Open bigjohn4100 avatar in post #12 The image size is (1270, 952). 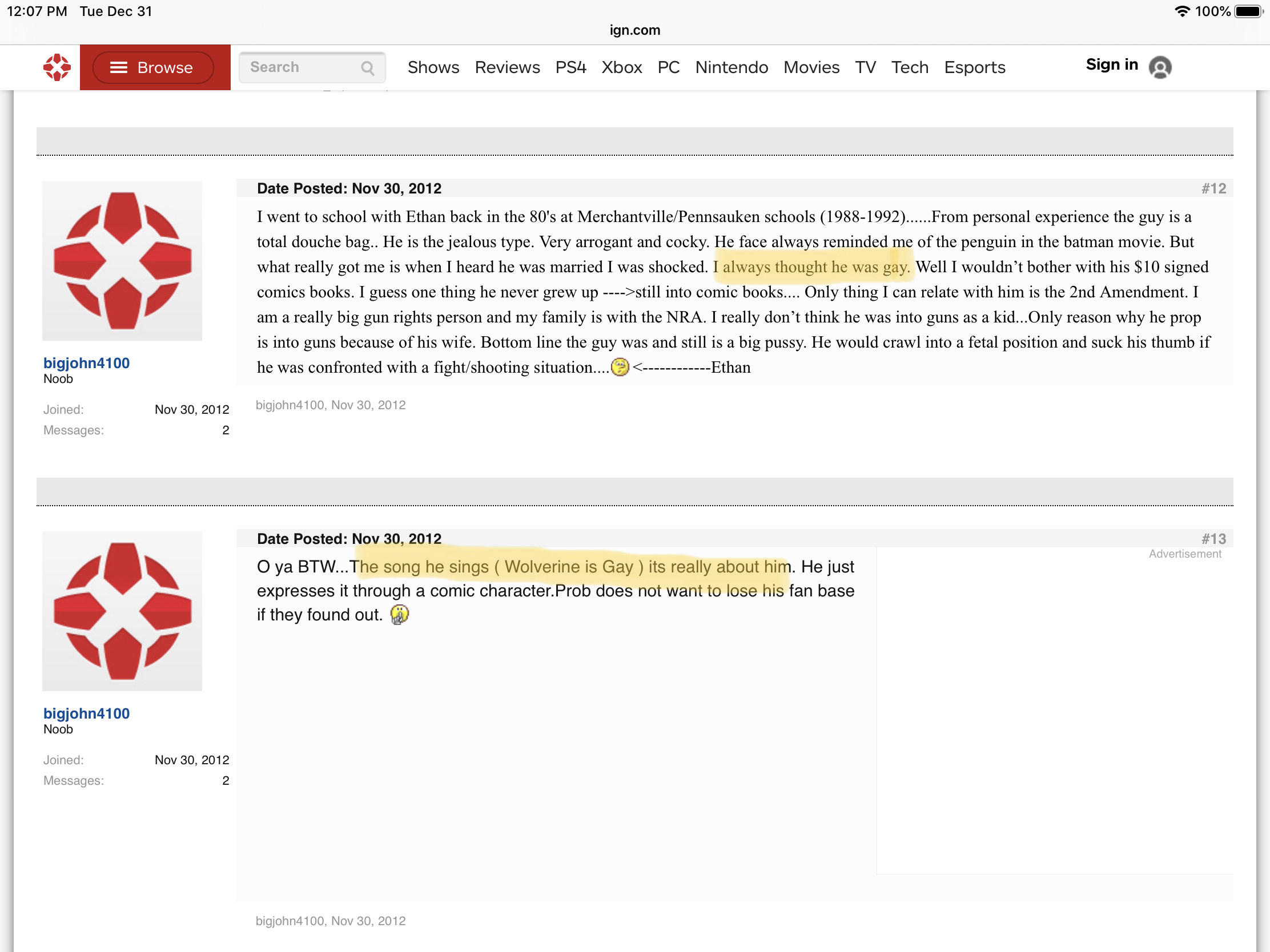point(122,261)
